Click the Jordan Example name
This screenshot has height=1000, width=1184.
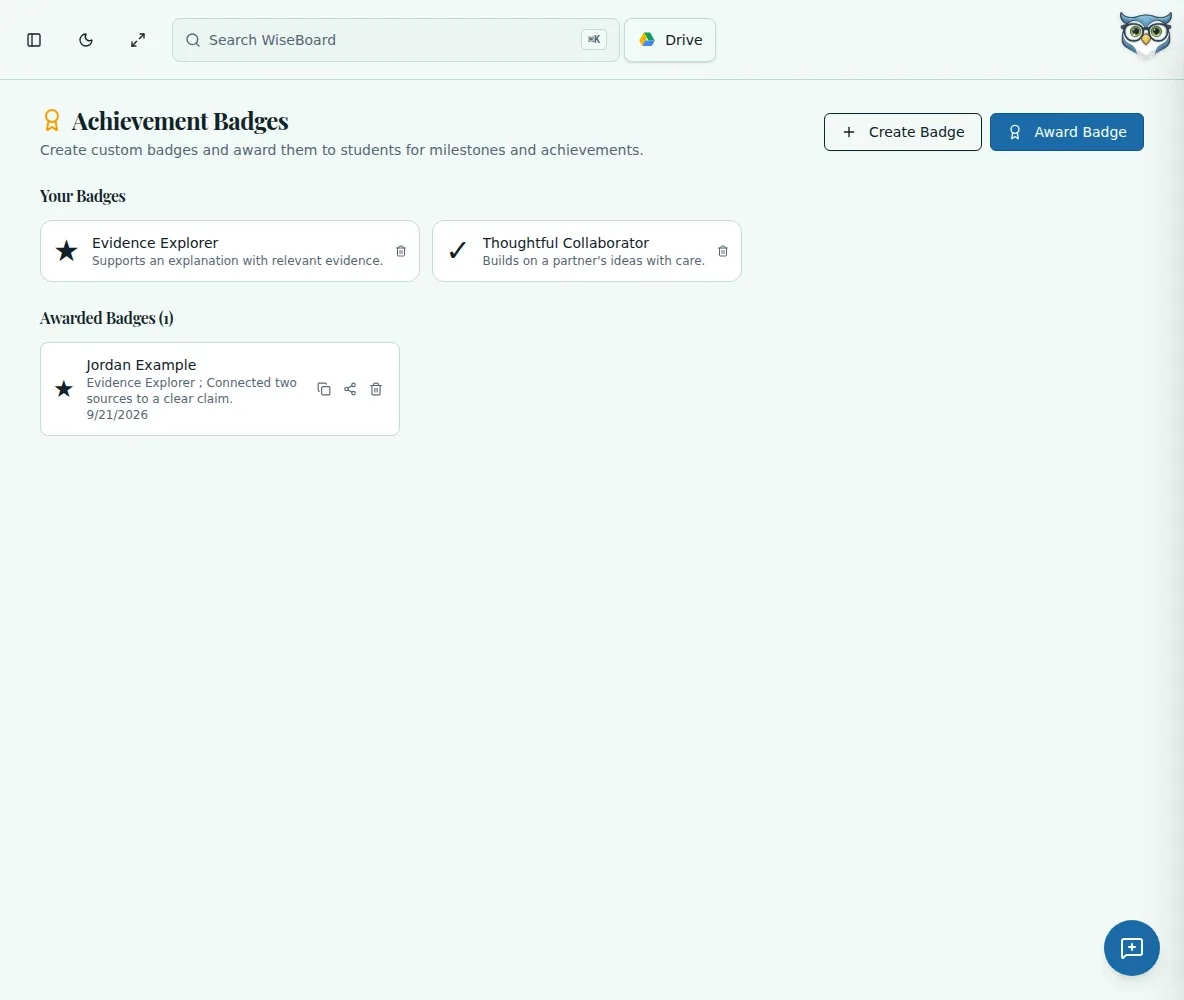coord(141,365)
